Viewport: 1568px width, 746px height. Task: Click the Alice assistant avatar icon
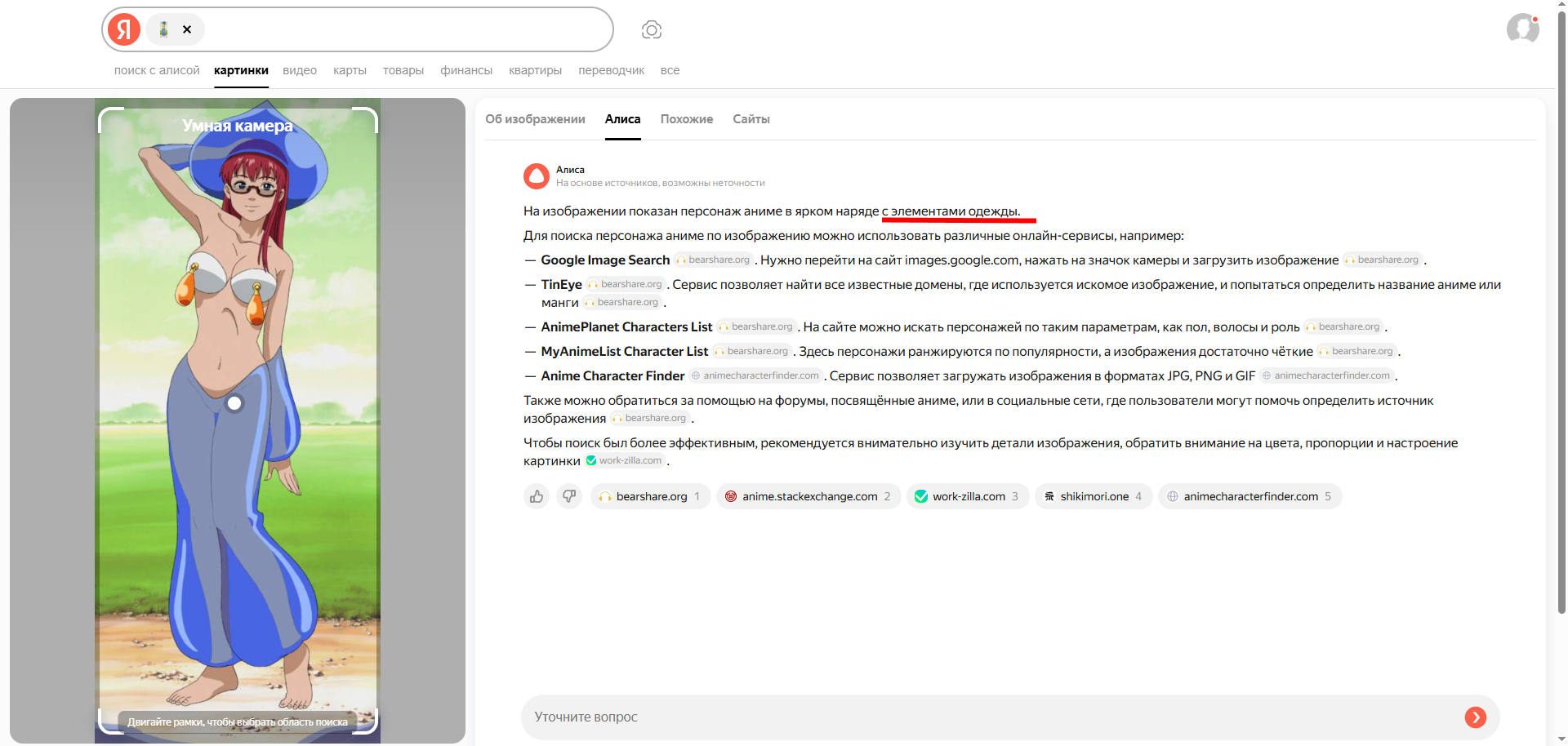537,176
